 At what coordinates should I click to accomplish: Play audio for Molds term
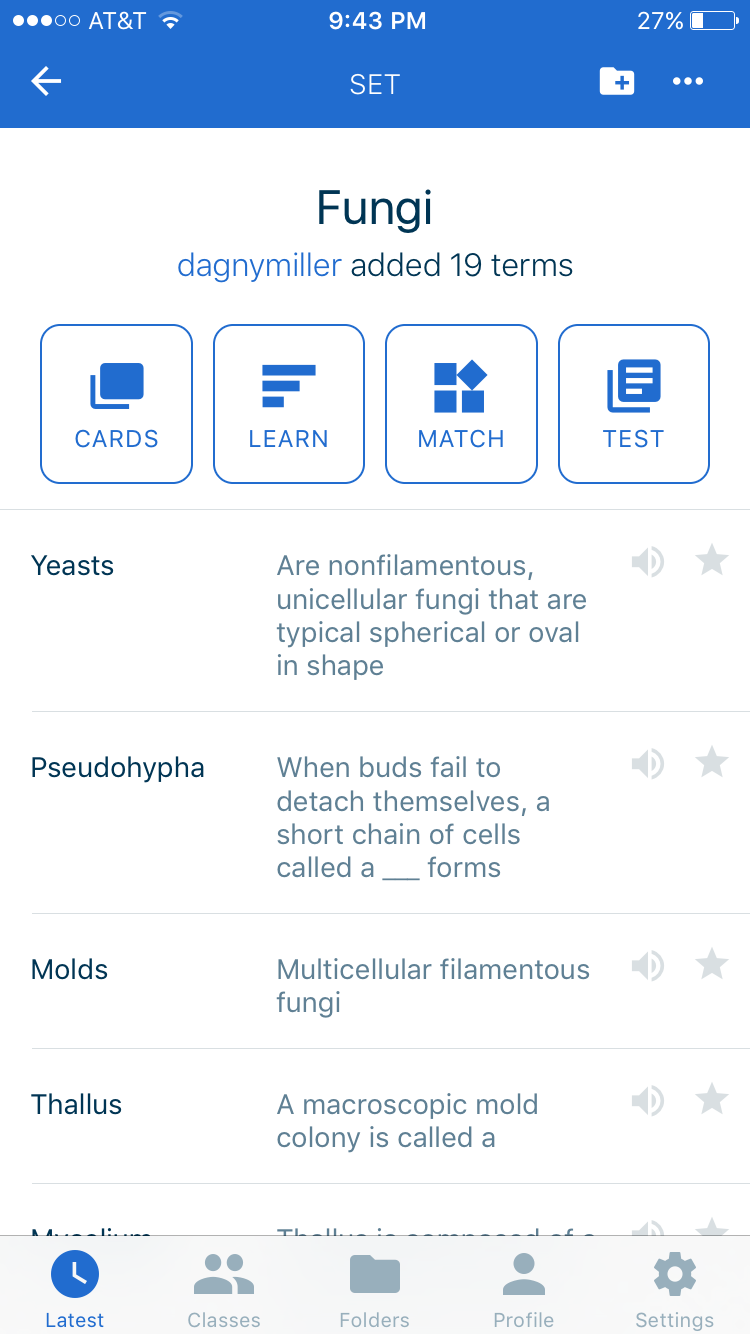[x=647, y=966]
